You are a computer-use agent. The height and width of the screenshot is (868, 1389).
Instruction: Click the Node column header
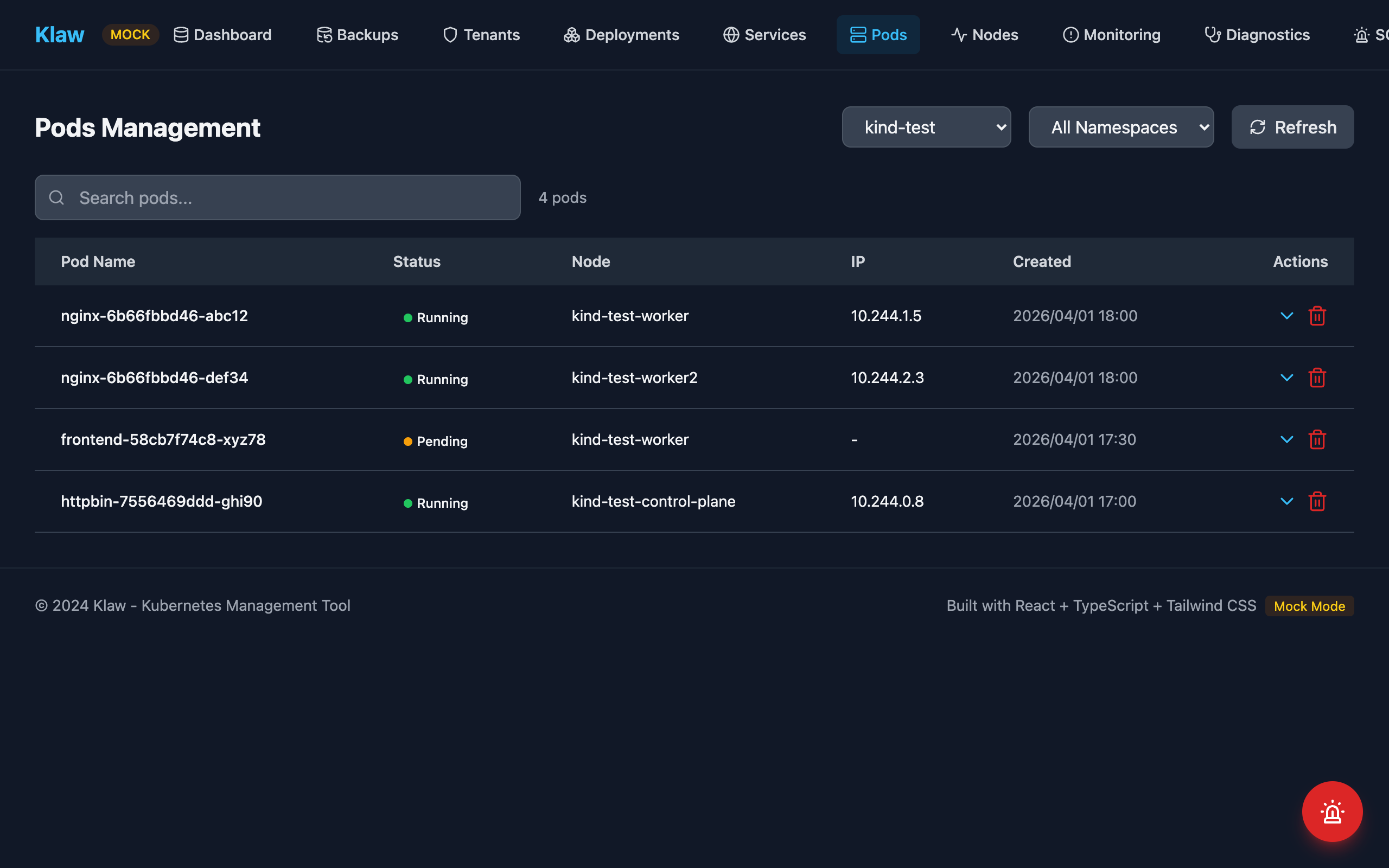[591, 261]
